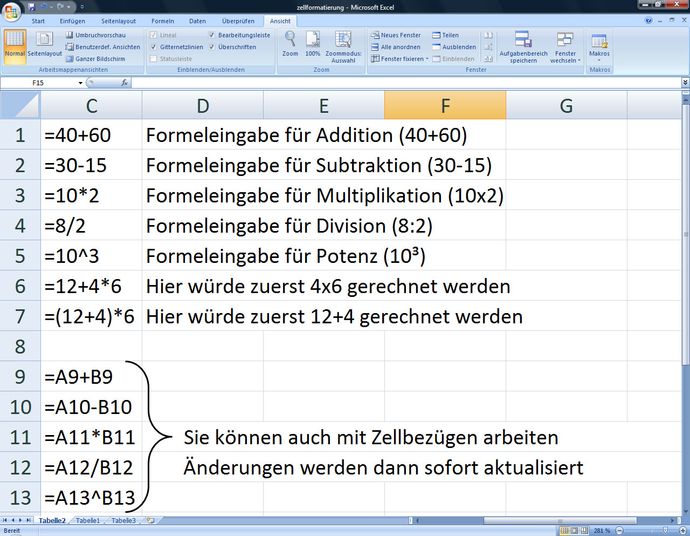Click the Normal view icon in status bar
Viewport: 690px width, 536px height.
[x=565, y=531]
